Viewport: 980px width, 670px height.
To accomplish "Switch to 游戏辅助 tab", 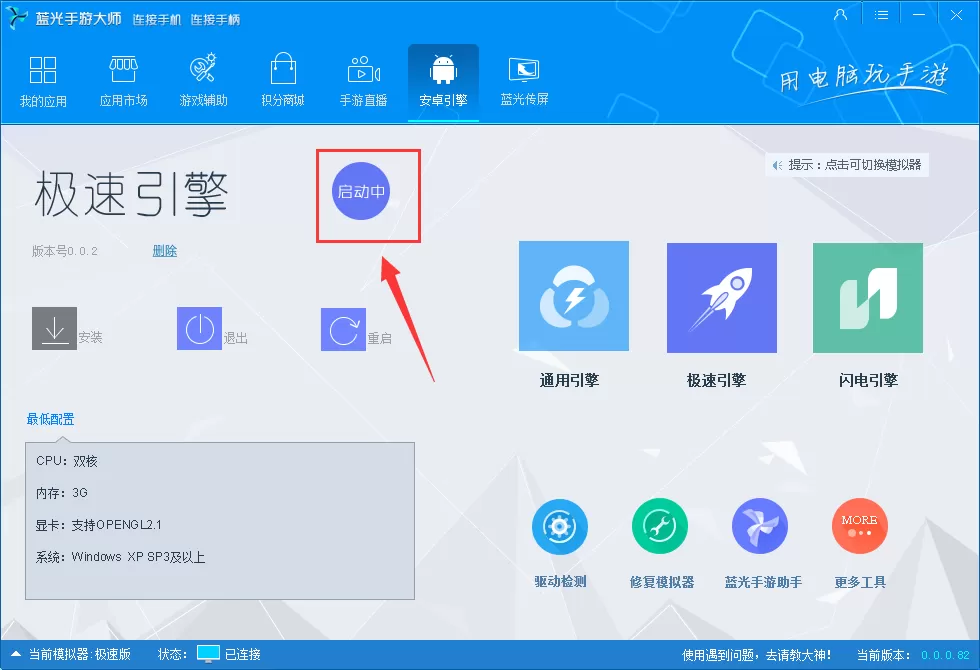I will point(203,81).
